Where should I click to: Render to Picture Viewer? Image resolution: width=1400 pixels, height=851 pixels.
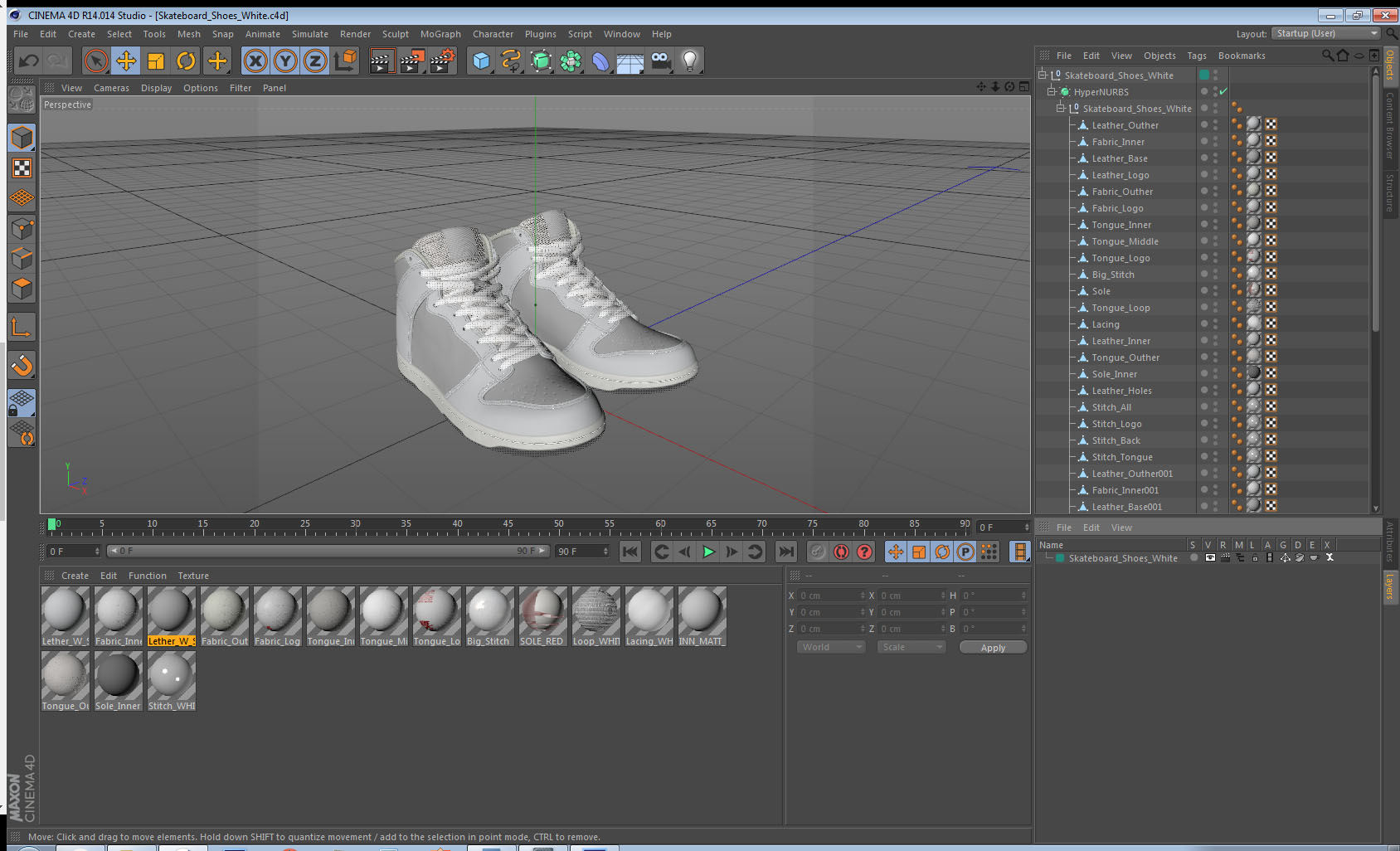[x=412, y=61]
